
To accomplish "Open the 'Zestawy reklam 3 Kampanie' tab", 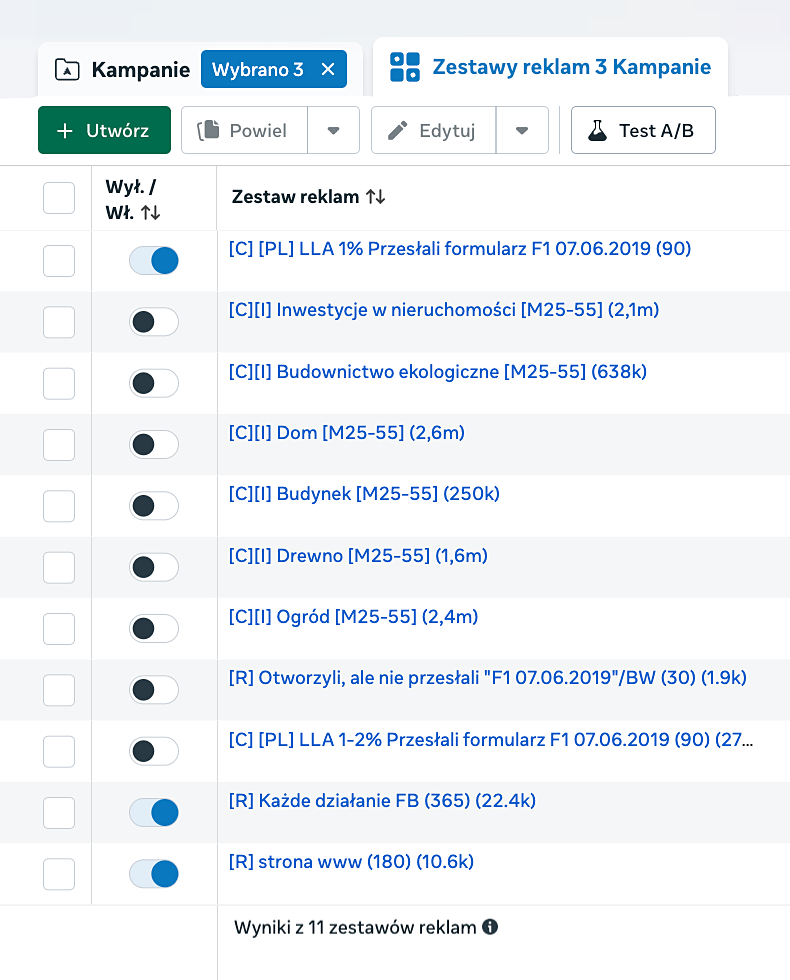I will [550, 67].
